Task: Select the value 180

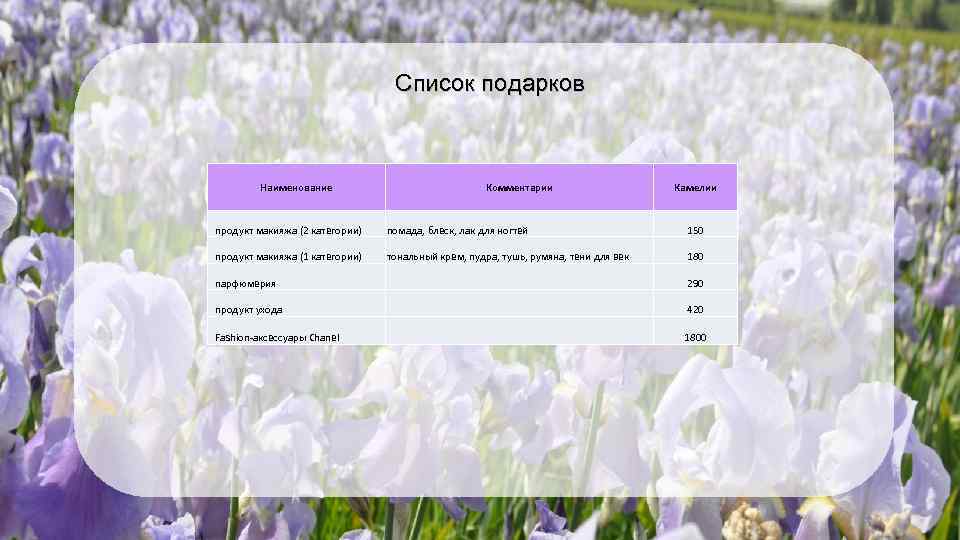Action: (695, 257)
